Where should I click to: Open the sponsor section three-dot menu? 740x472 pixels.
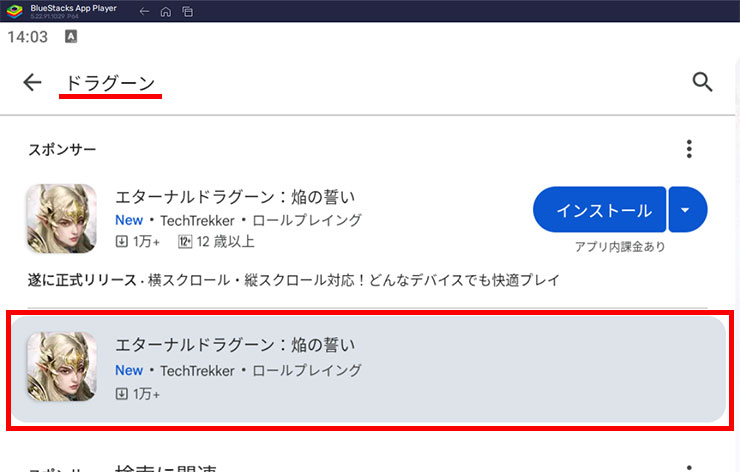coord(689,149)
